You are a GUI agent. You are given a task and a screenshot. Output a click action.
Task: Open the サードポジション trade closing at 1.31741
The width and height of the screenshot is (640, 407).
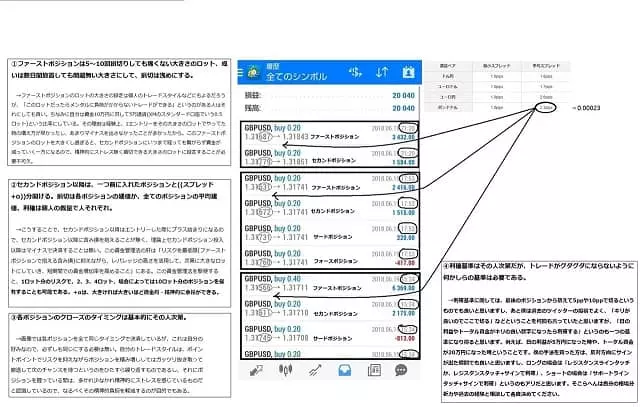pyautogui.click(x=329, y=233)
